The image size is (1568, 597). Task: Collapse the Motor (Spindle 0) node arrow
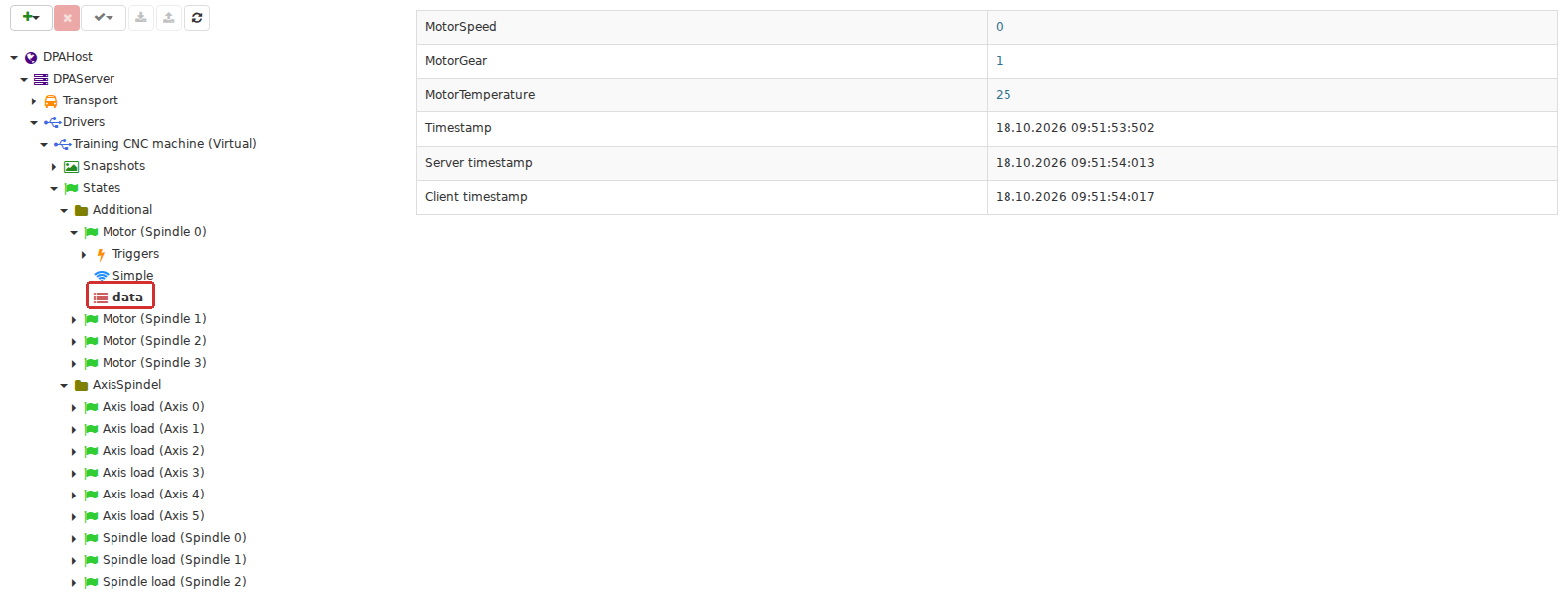(74, 233)
